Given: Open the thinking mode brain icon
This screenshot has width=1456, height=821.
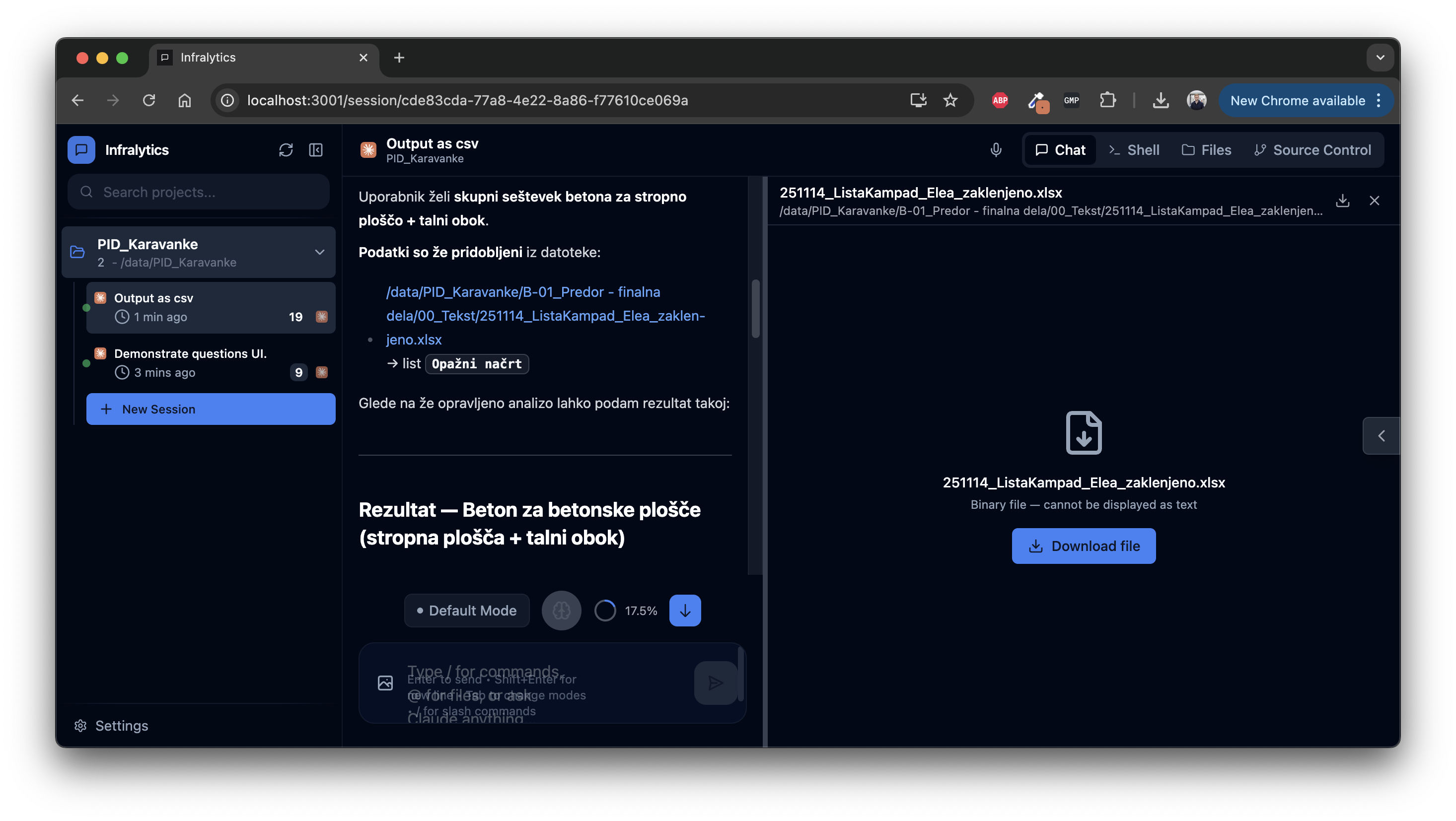Looking at the screenshot, I should (561, 610).
